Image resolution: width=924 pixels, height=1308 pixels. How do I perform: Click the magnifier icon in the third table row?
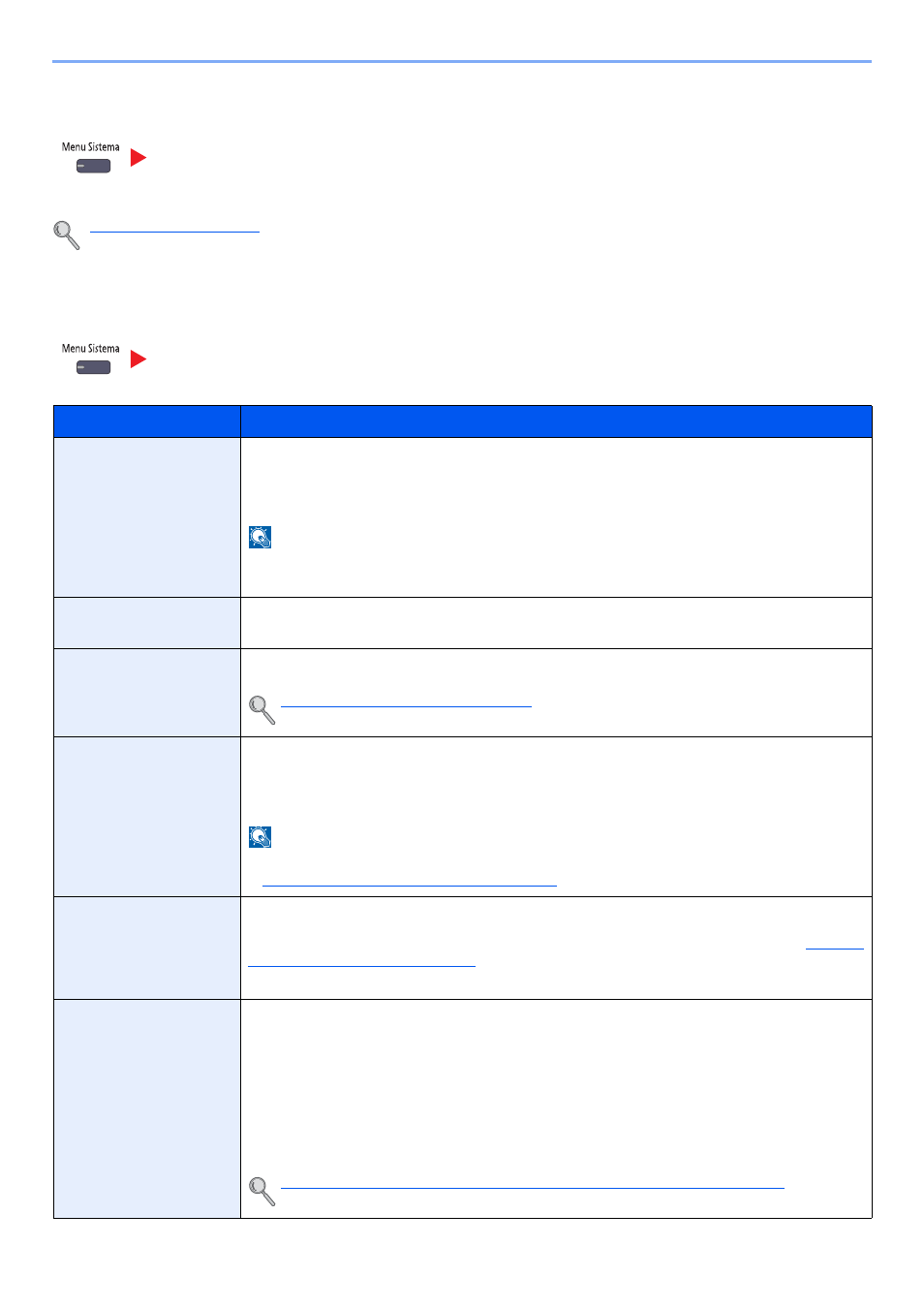pyautogui.click(x=262, y=709)
